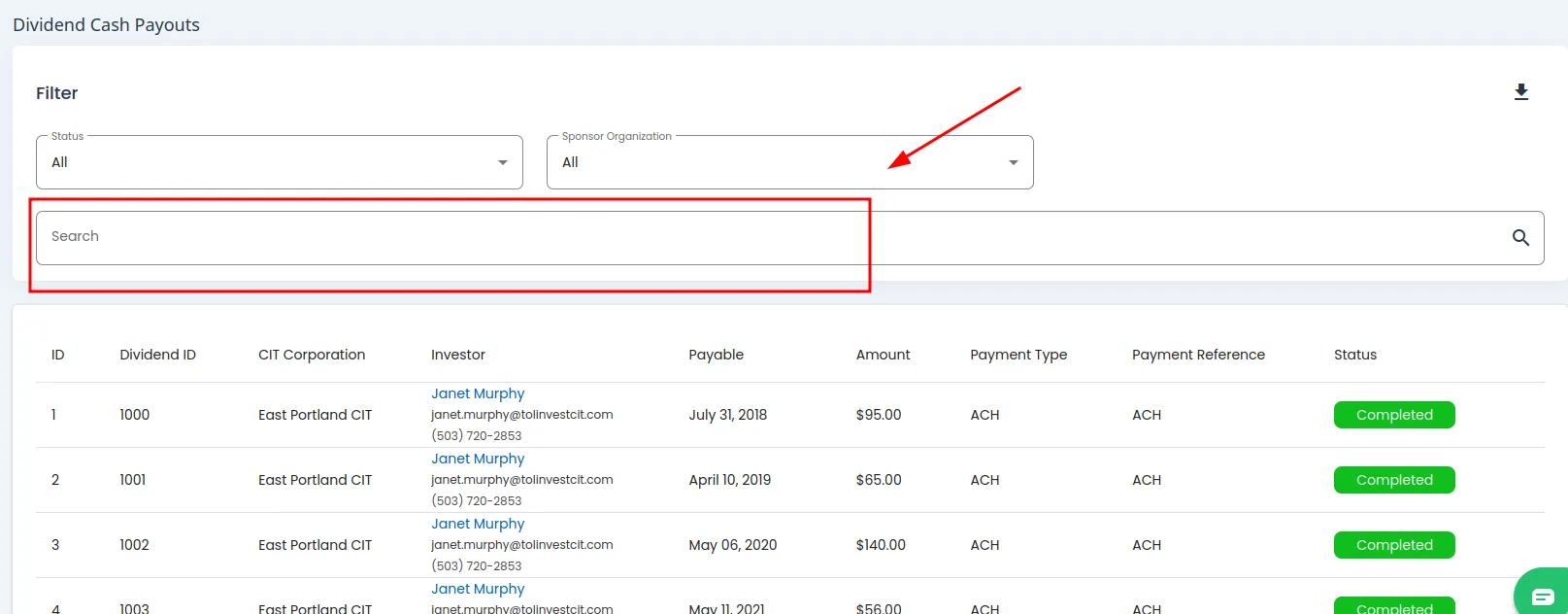
Task: Sort by the Dividend ID column header
Action: click(x=157, y=355)
